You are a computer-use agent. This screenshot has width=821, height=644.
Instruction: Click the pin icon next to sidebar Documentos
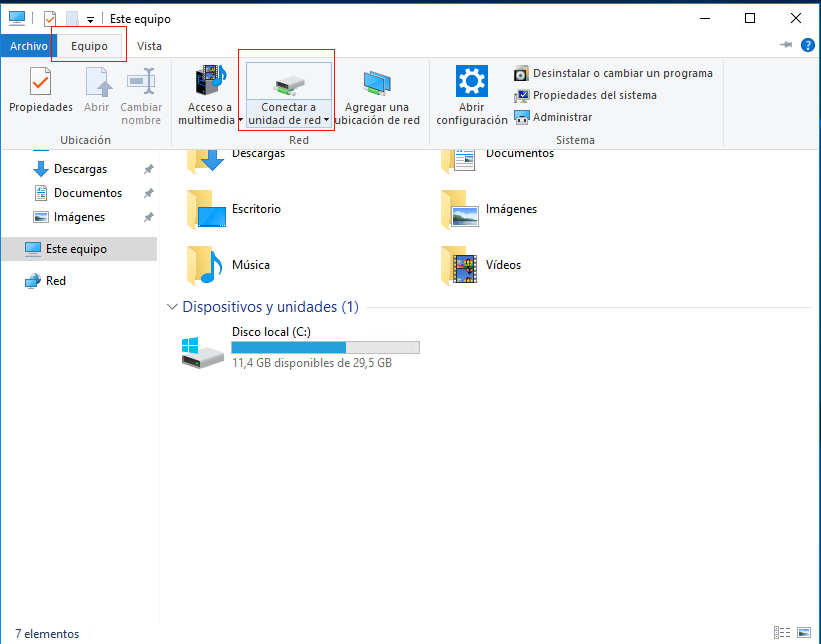tap(149, 193)
